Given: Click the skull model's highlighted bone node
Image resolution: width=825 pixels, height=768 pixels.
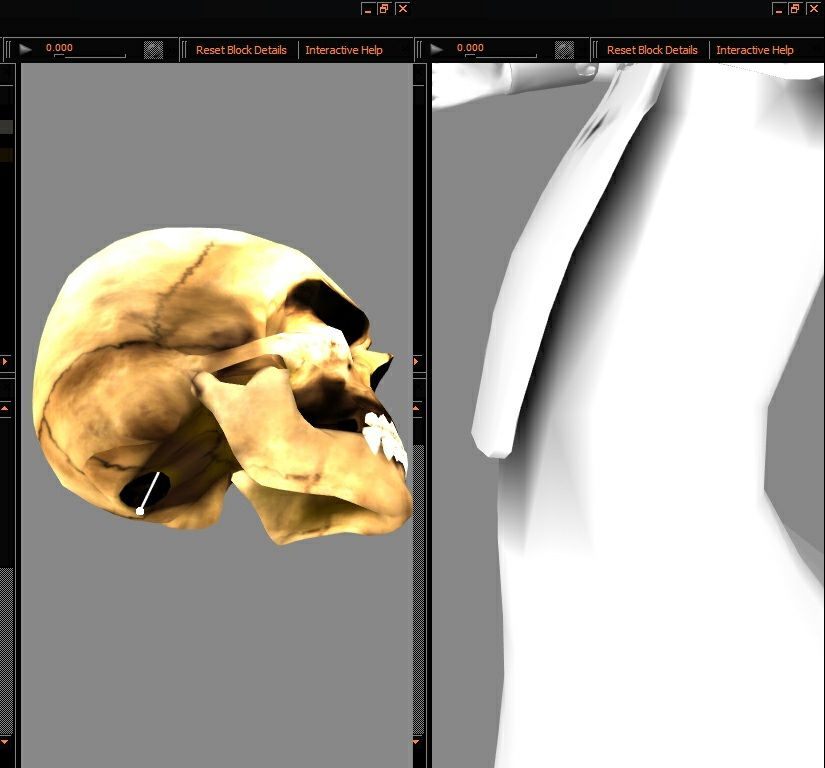Looking at the screenshot, I should (140, 511).
